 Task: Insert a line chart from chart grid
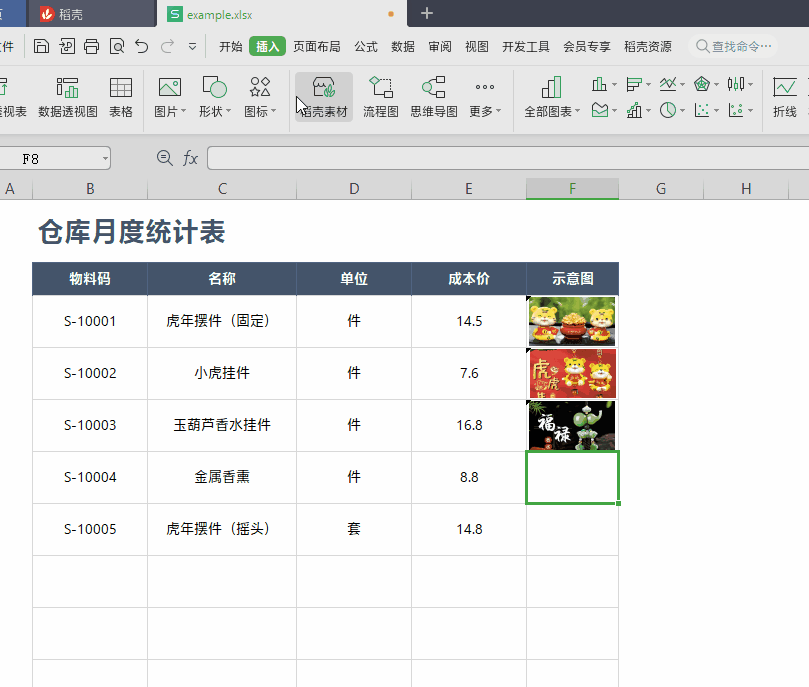668,84
